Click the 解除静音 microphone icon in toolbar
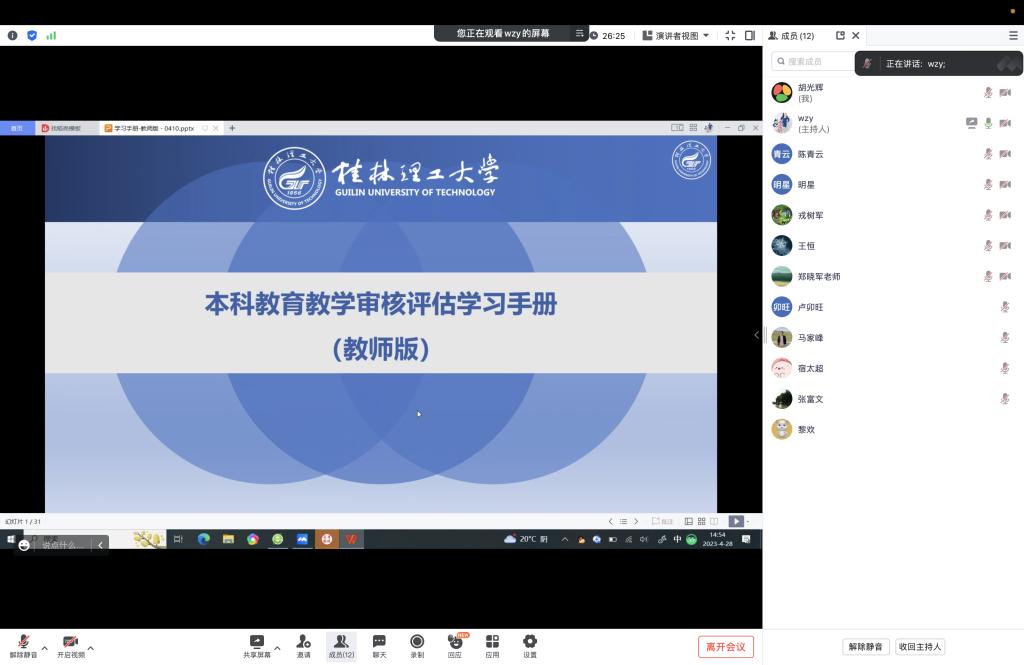The height and width of the screenshot is (665, 1024). [x=22, y=641]
